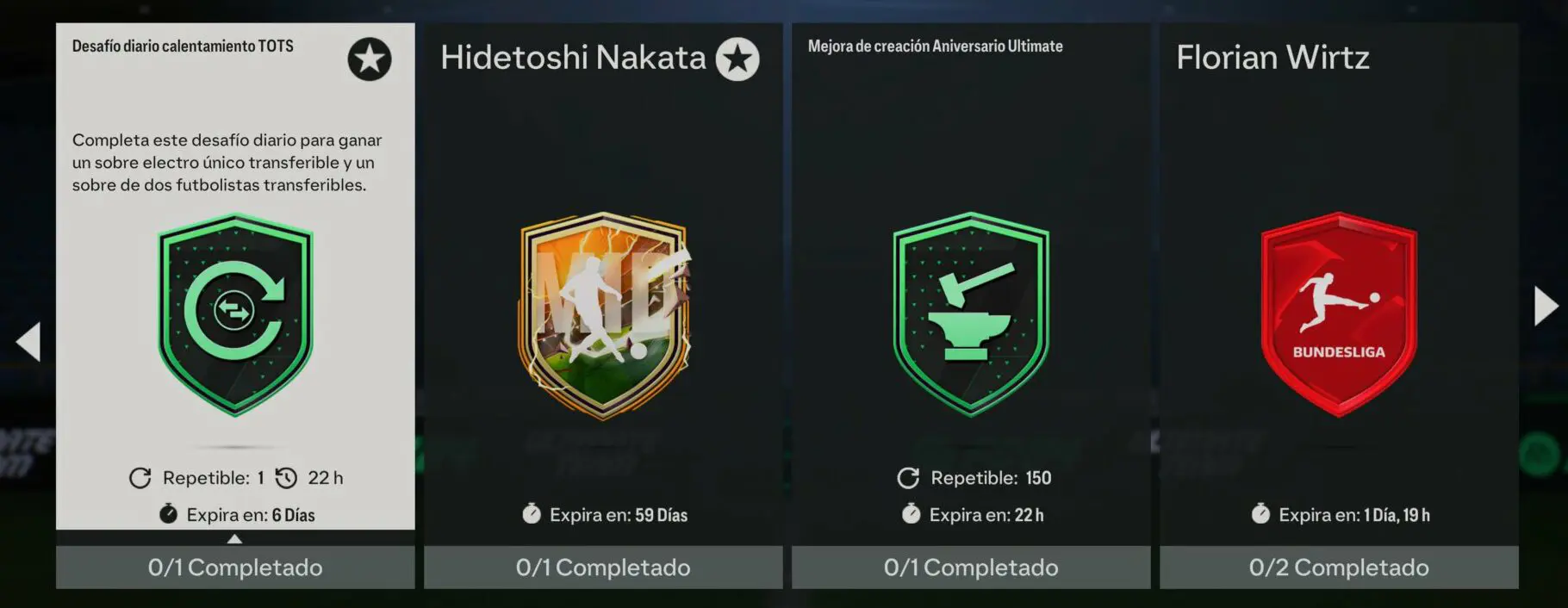Click 0/1 Completado progress bar under Nakata

click(x=603, y=568)
